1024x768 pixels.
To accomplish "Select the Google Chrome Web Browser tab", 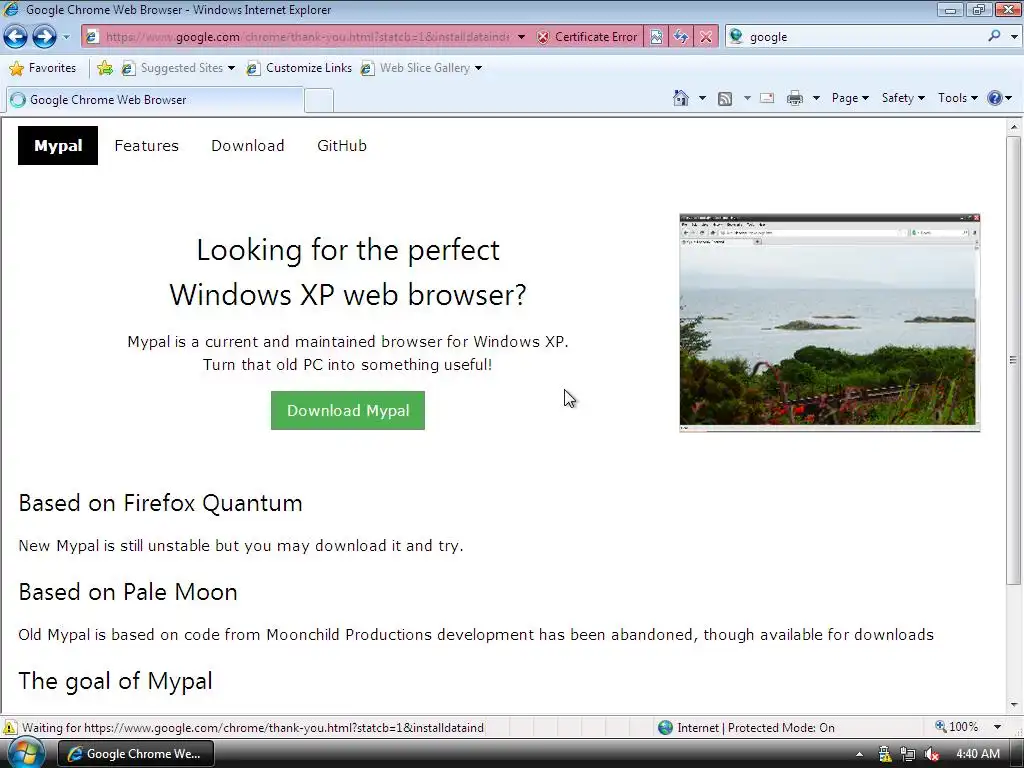I will coord(155,100).
